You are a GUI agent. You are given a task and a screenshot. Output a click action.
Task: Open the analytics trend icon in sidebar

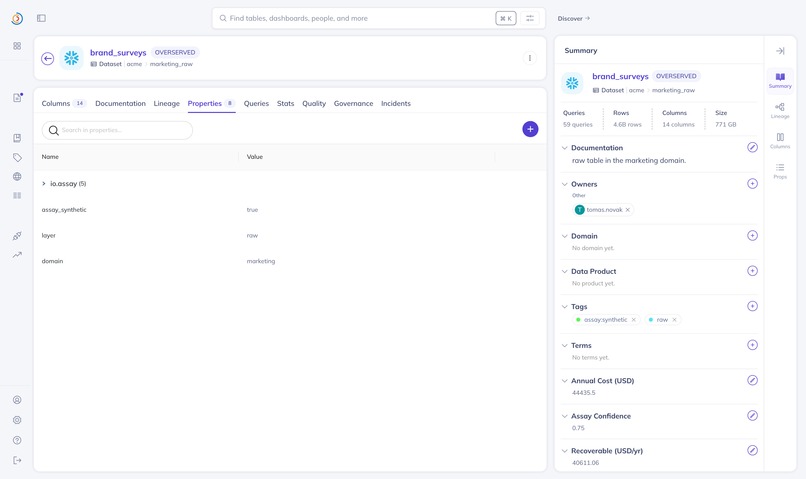[17, 254]
